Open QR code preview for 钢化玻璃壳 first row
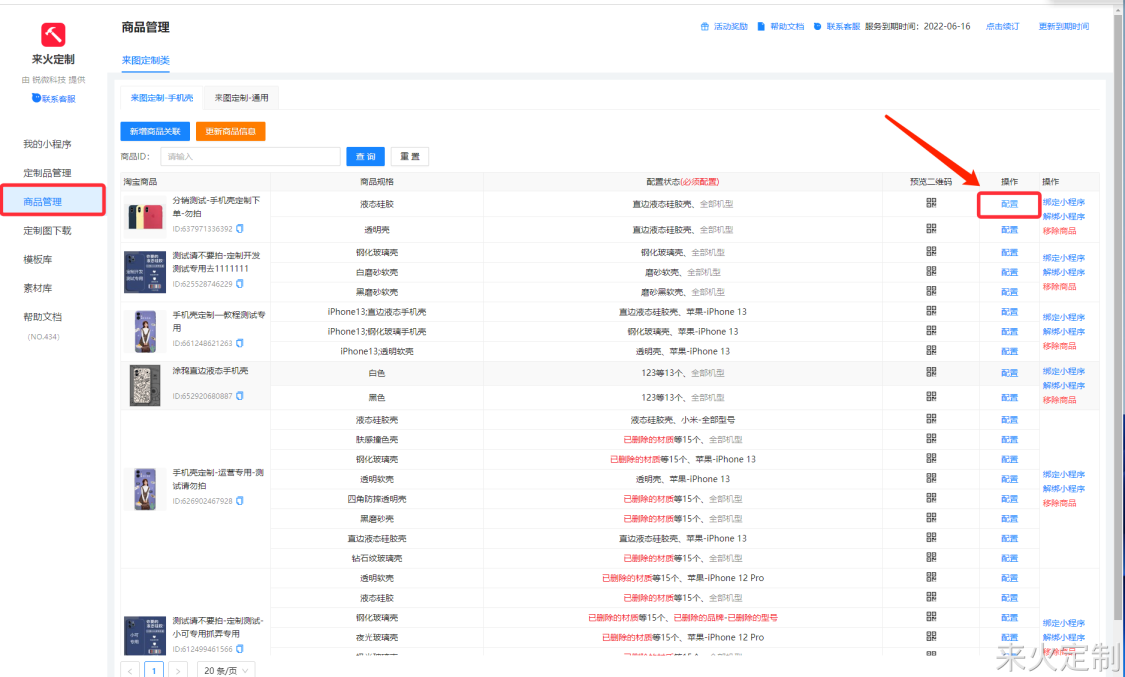Screen dimensions: 1125x677 [931, 252]
